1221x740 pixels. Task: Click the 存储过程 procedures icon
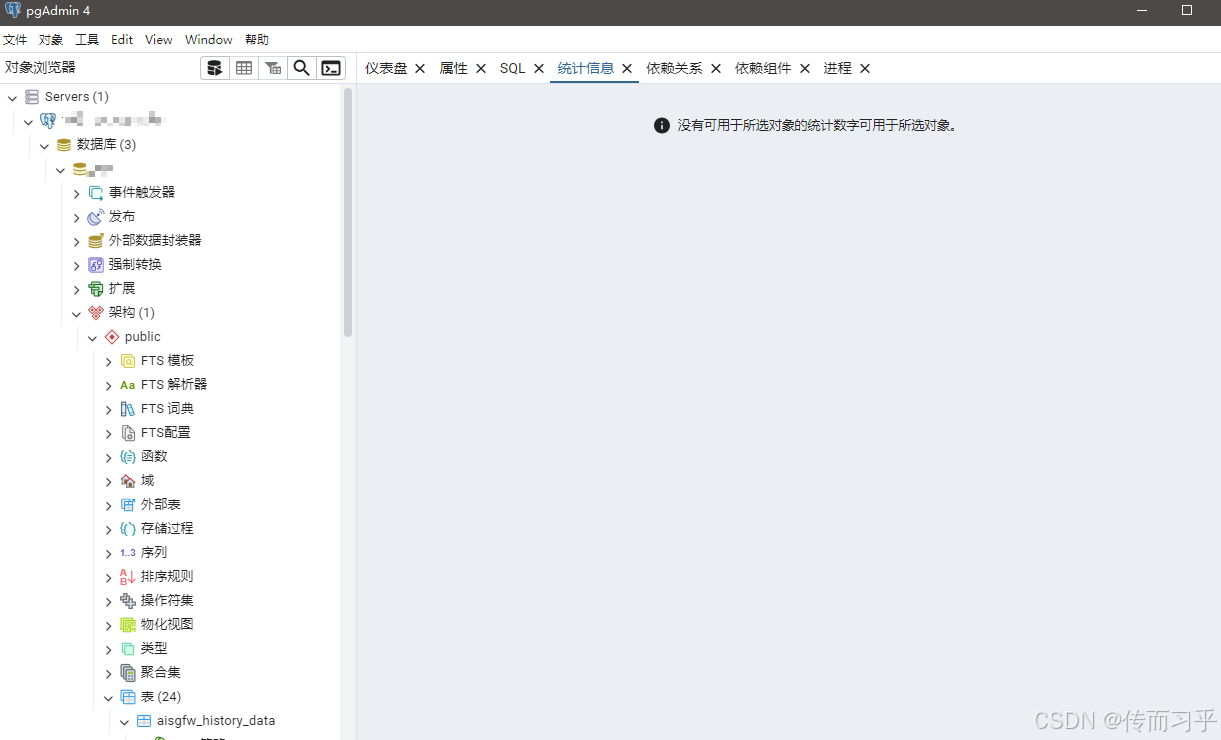coord(128,529)
